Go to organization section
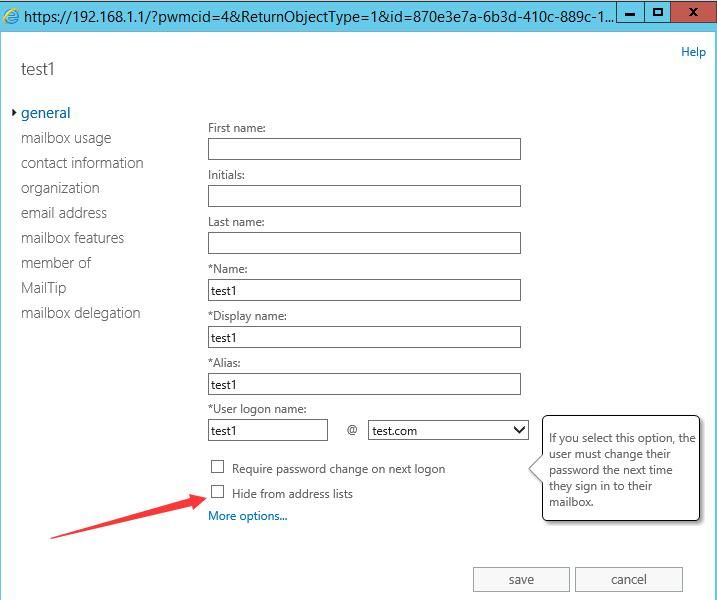 [x=60, y=188]
